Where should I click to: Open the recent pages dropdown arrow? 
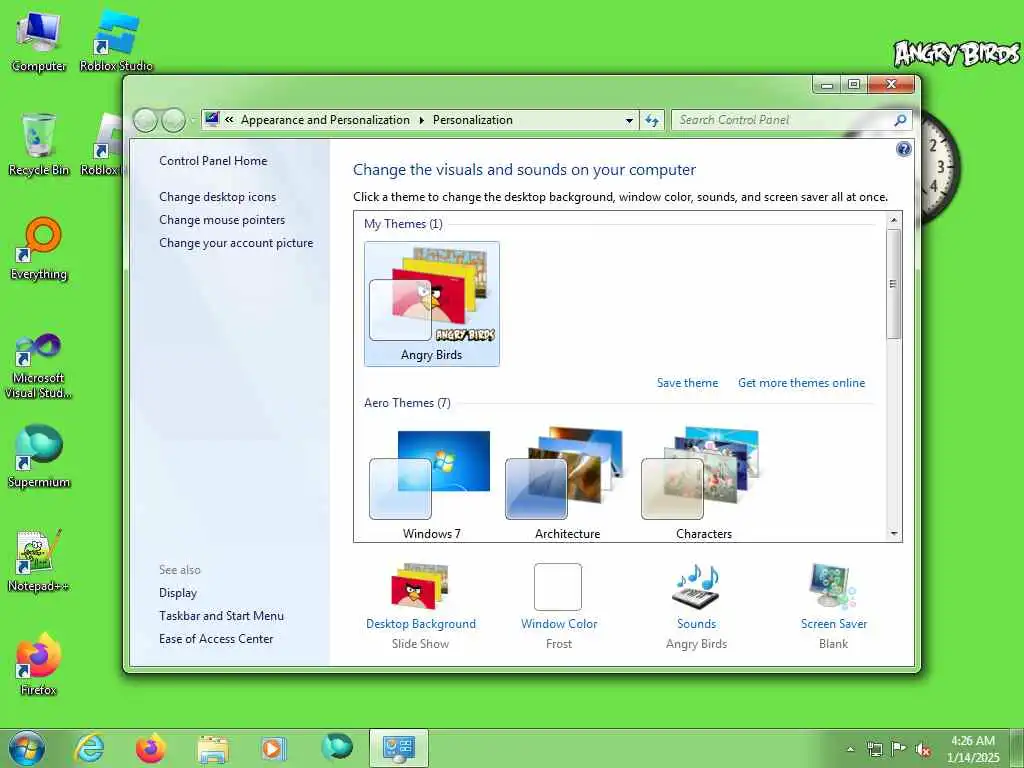click(x=193, y=120)
